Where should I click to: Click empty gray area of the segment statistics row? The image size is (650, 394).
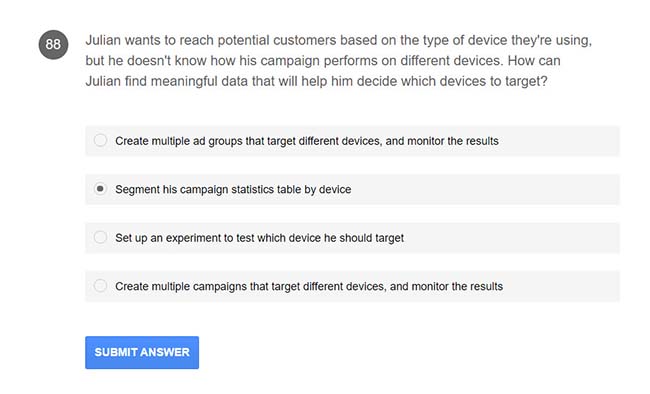[485, 190]
